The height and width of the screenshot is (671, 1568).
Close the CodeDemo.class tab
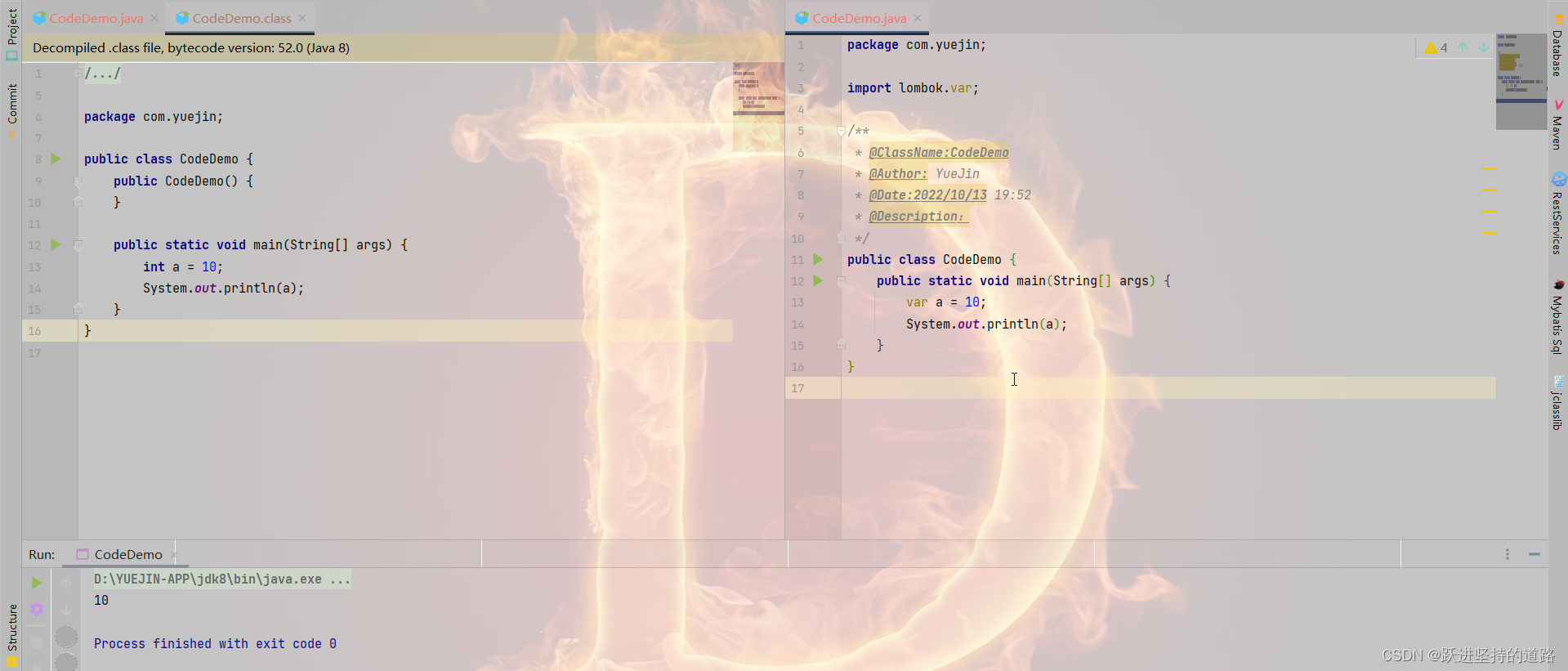(x=302, y=18)
